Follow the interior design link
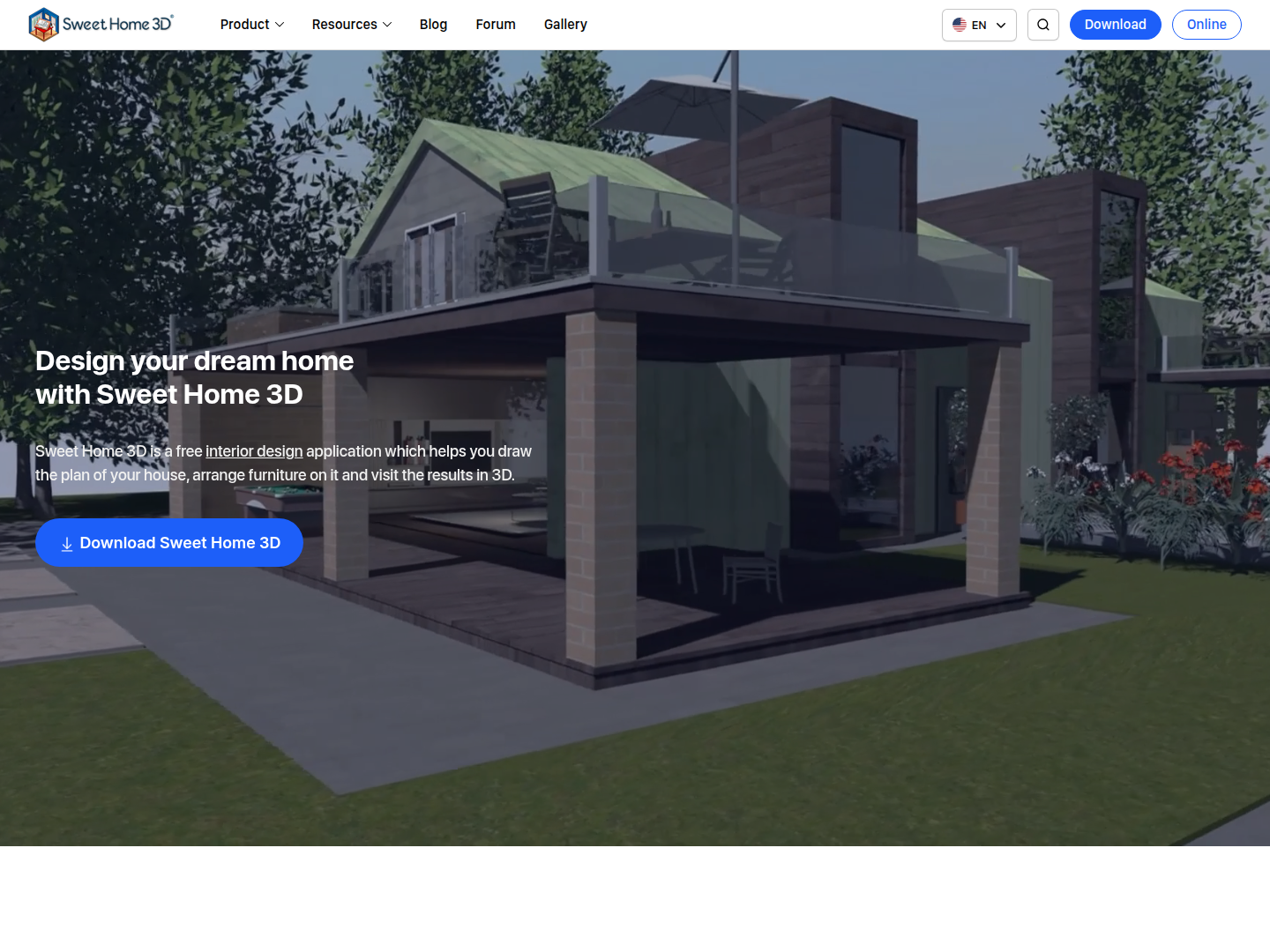1270x952 pixels. (254, 451)
